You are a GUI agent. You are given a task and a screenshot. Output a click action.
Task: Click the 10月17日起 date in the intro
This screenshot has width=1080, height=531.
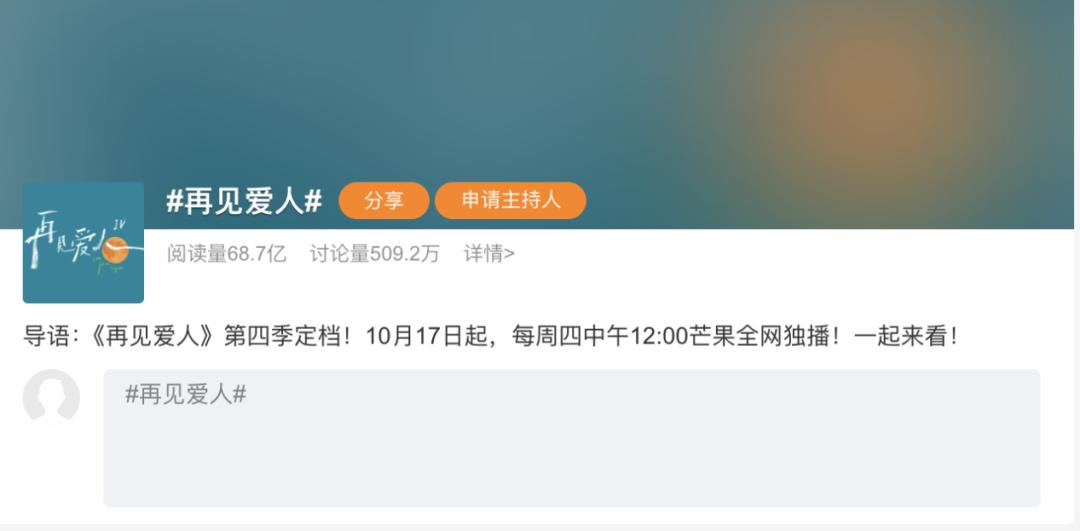tap(427, 337)
